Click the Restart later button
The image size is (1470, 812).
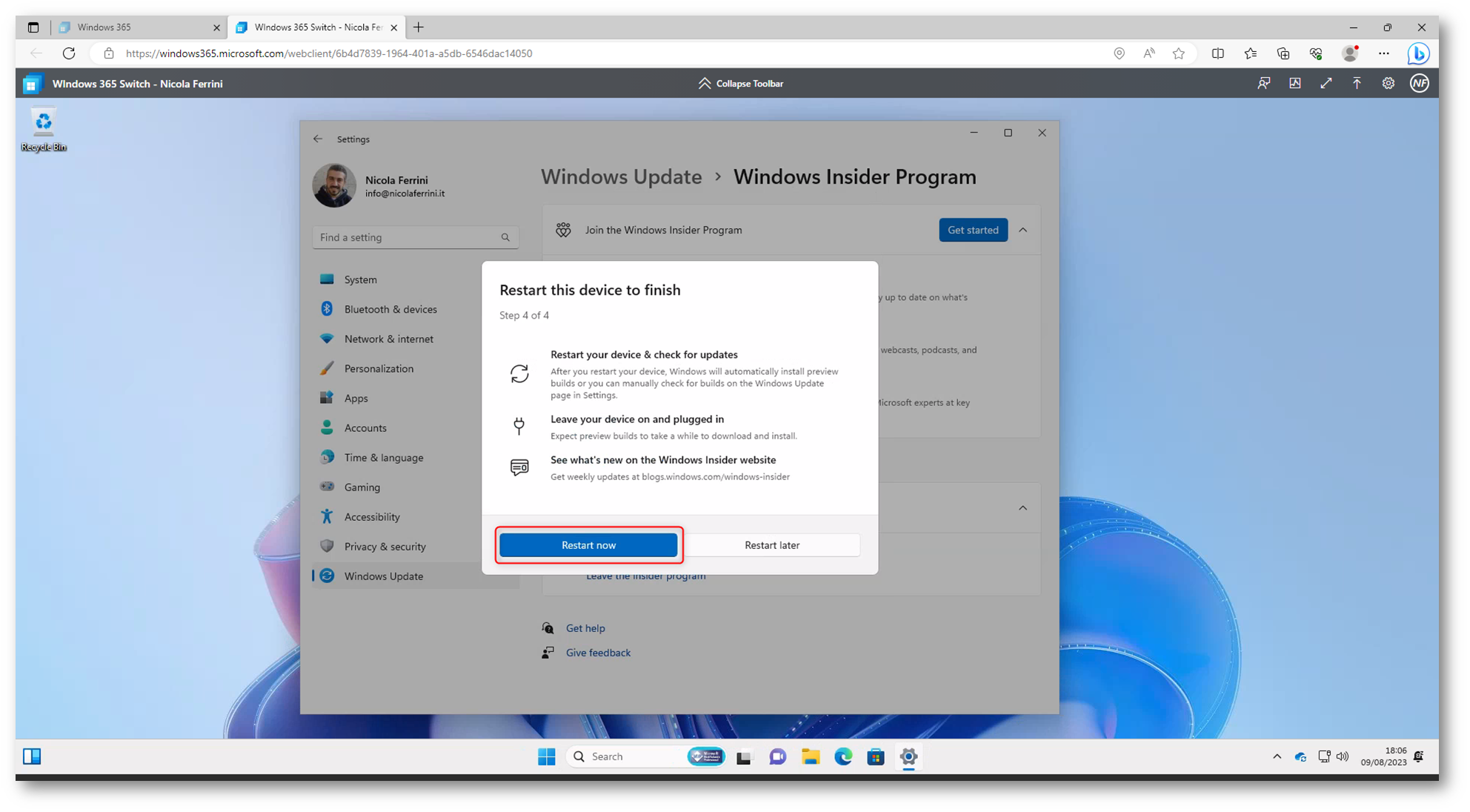coord(771,545)
